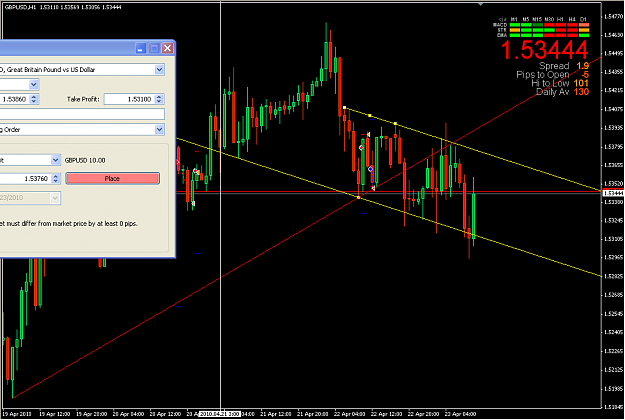Decrease the 1.53760 price with its down arrow
625x420 pixels.
56,181
